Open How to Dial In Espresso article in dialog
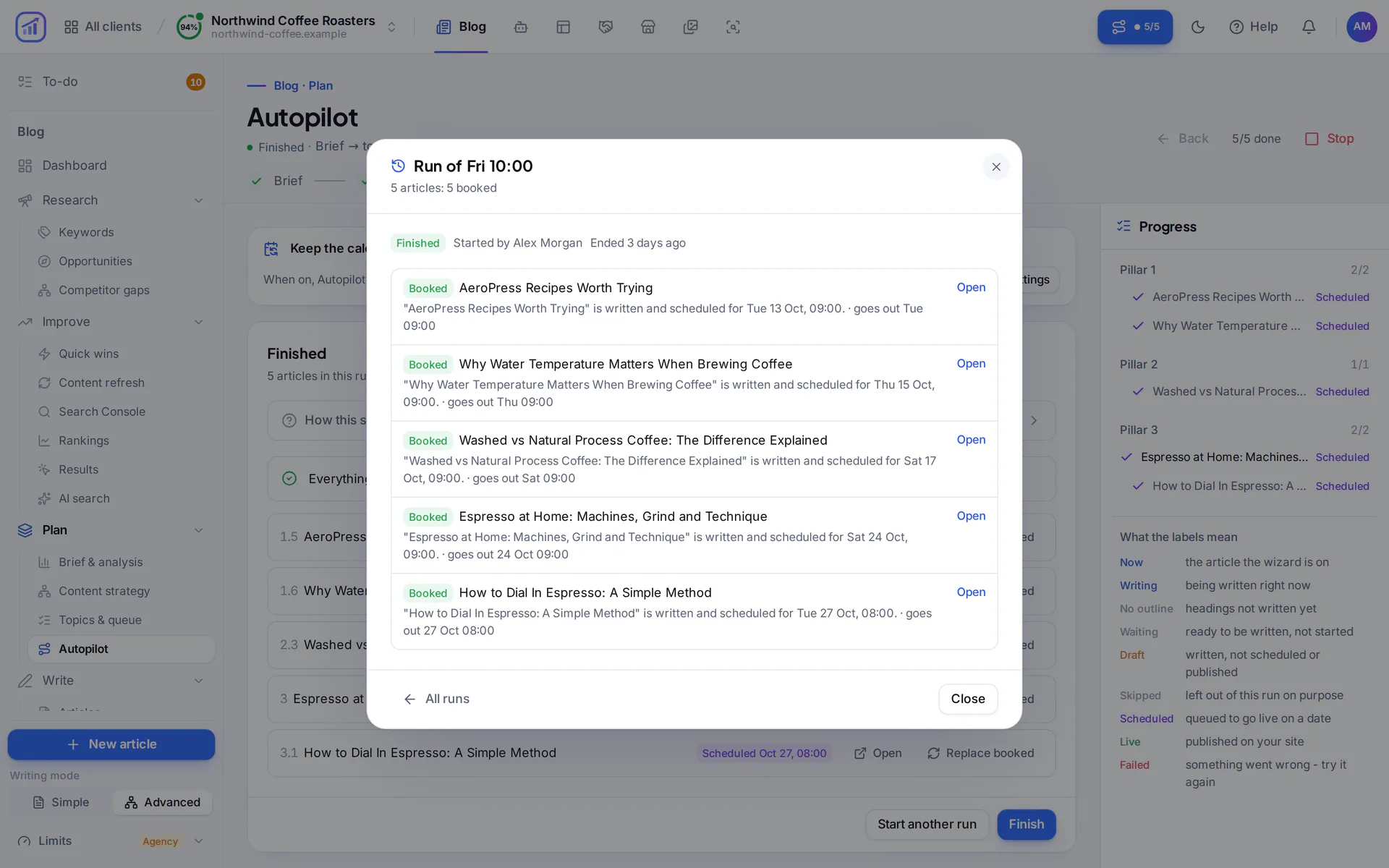Image resolution: width=1389 pixels, height=868 pixels. click(x=971, y=592)
